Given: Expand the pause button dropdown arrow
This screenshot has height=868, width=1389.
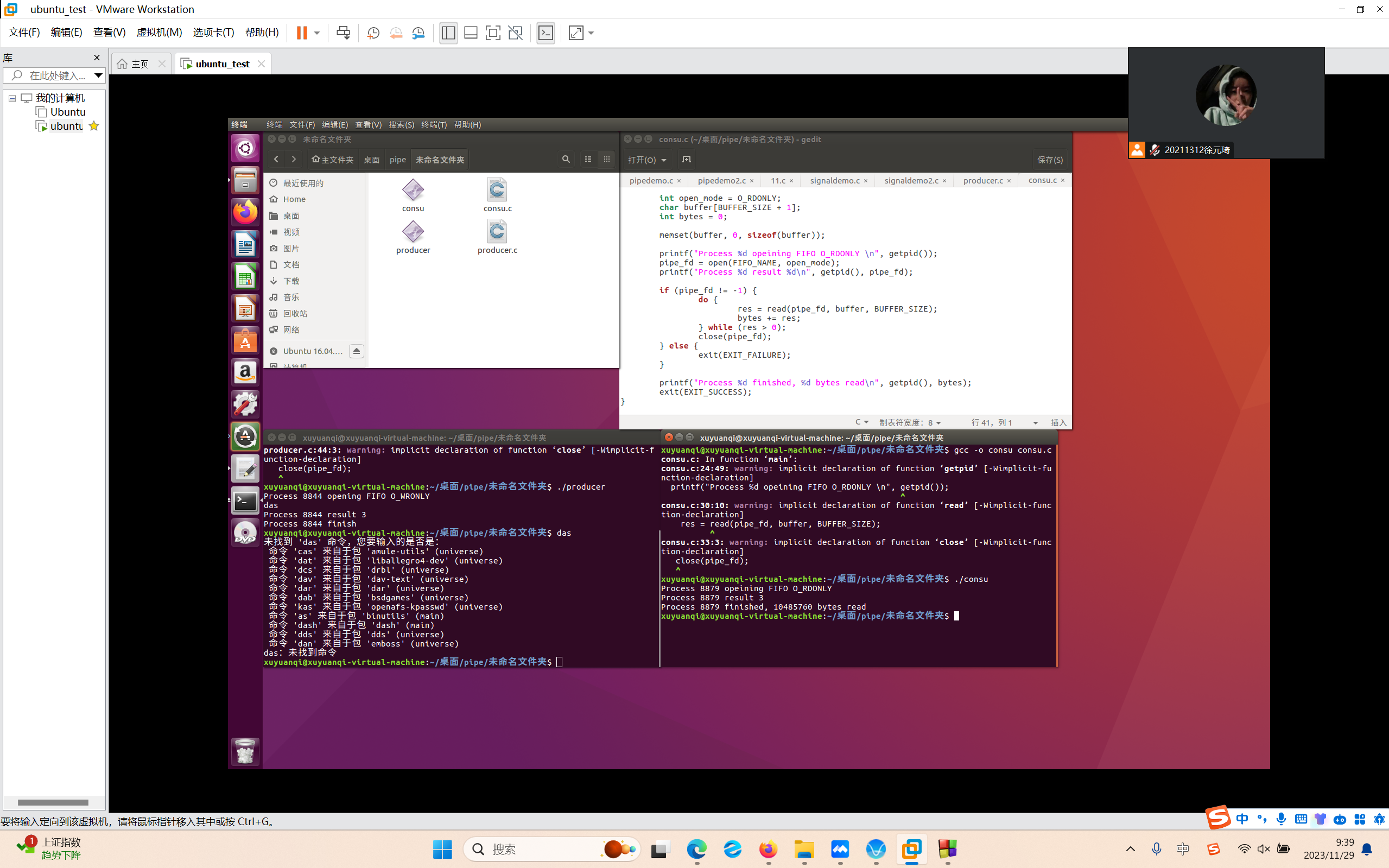Looking at the screenshot, I should pyautogui.click(x=317, y=33).
